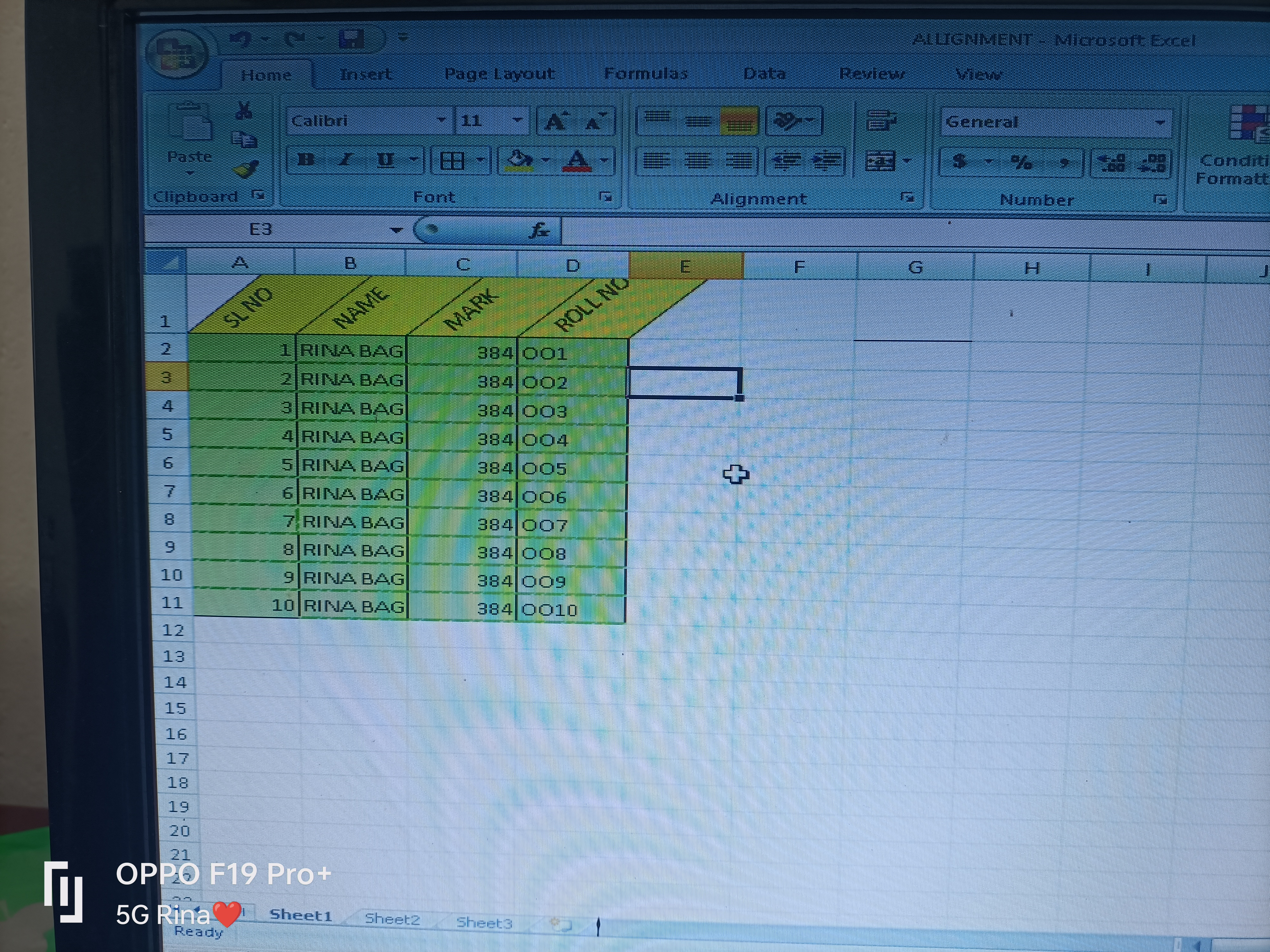Switch to the Page Layout tab
The width and height of the screenshot is (1270, 952).
coord(499,74)
